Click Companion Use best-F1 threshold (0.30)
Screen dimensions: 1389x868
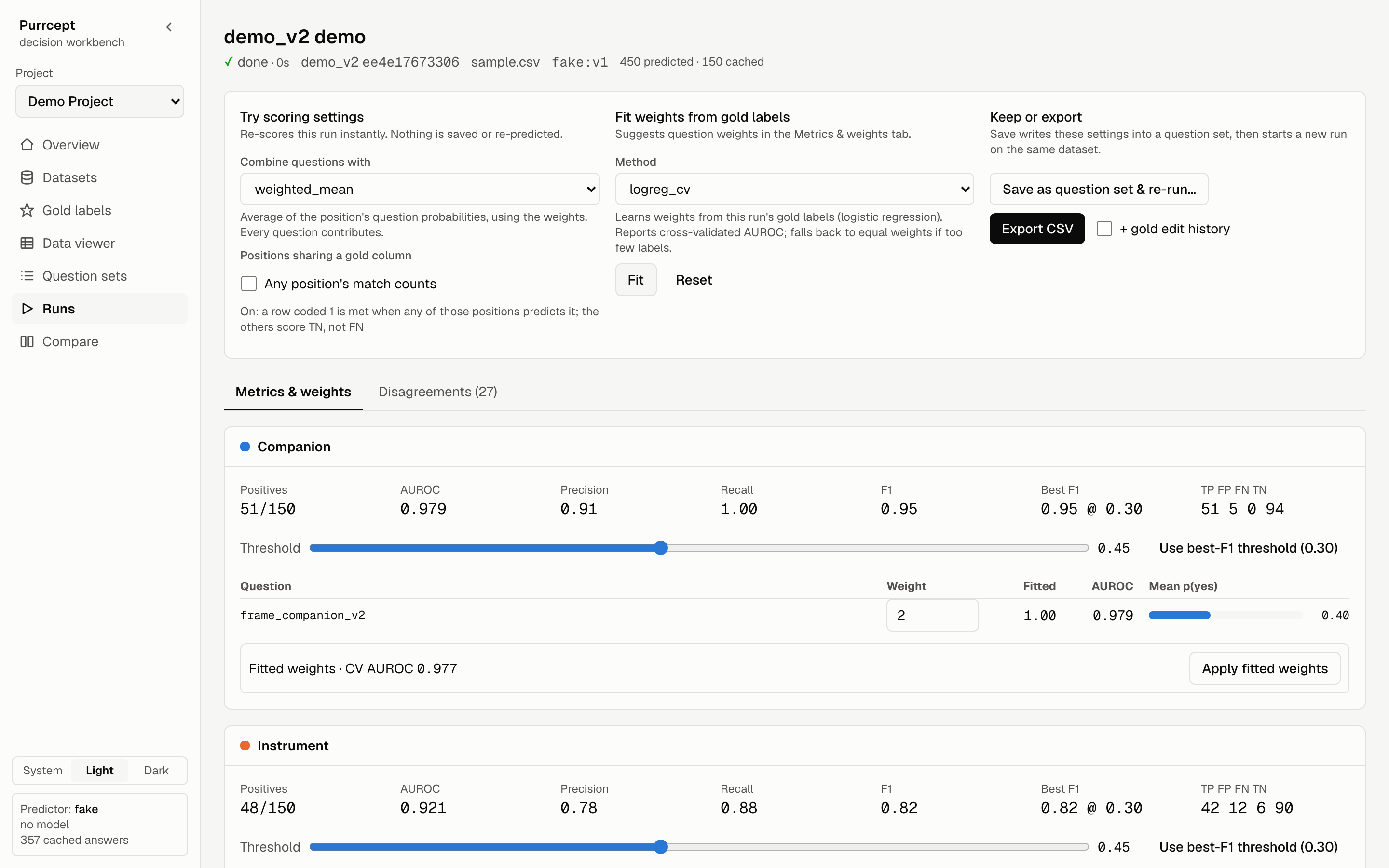tap(1248, 548)
